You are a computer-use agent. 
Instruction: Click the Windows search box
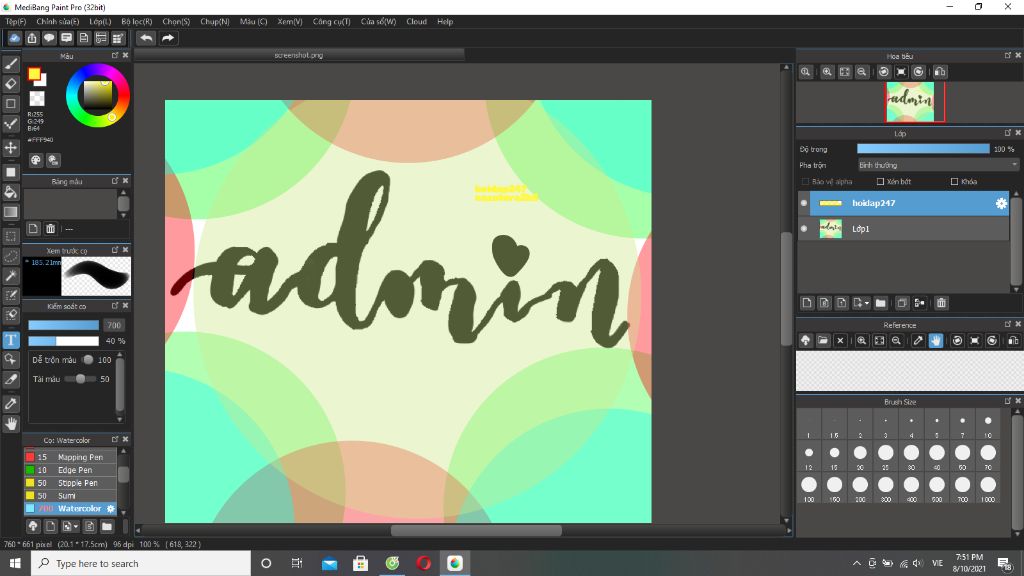[140, 563]
